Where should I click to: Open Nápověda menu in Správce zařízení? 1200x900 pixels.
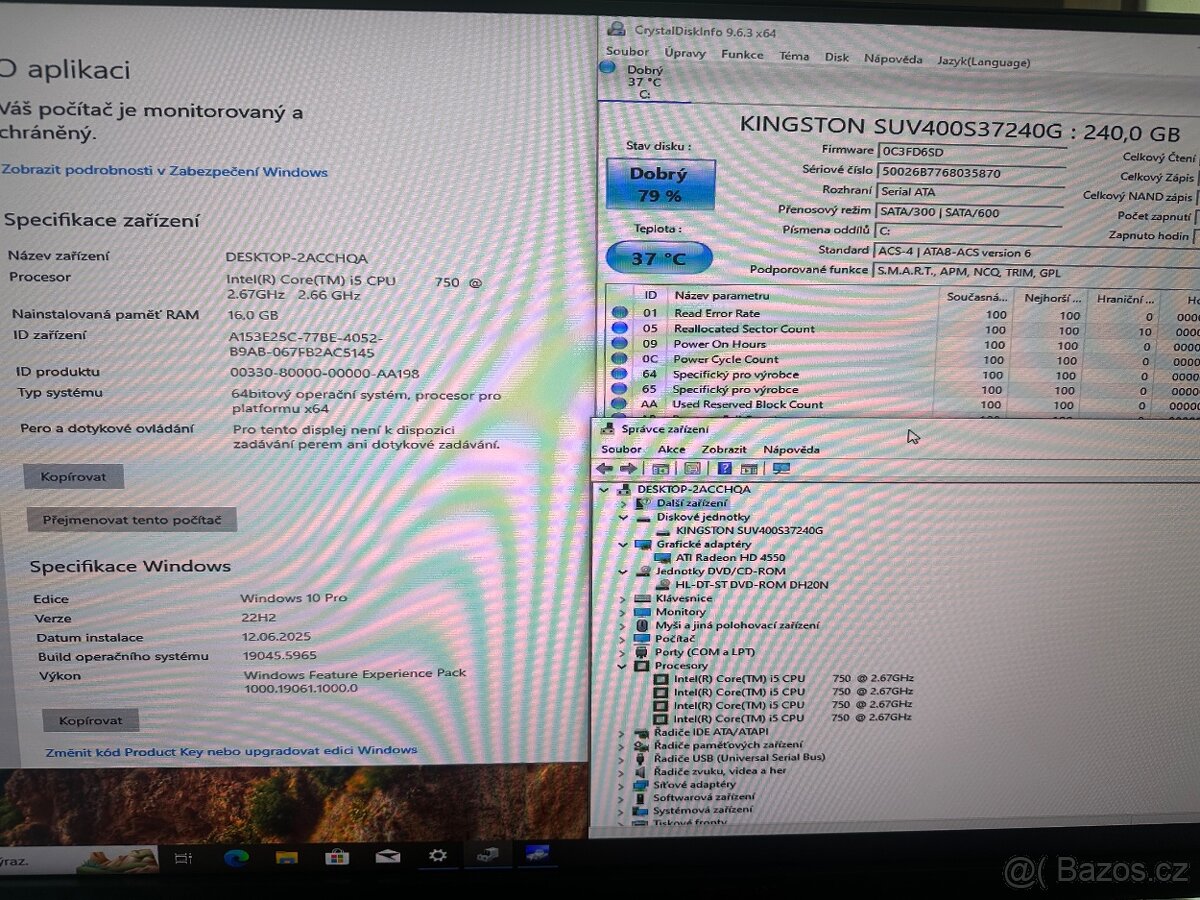[x=791, y=450]
